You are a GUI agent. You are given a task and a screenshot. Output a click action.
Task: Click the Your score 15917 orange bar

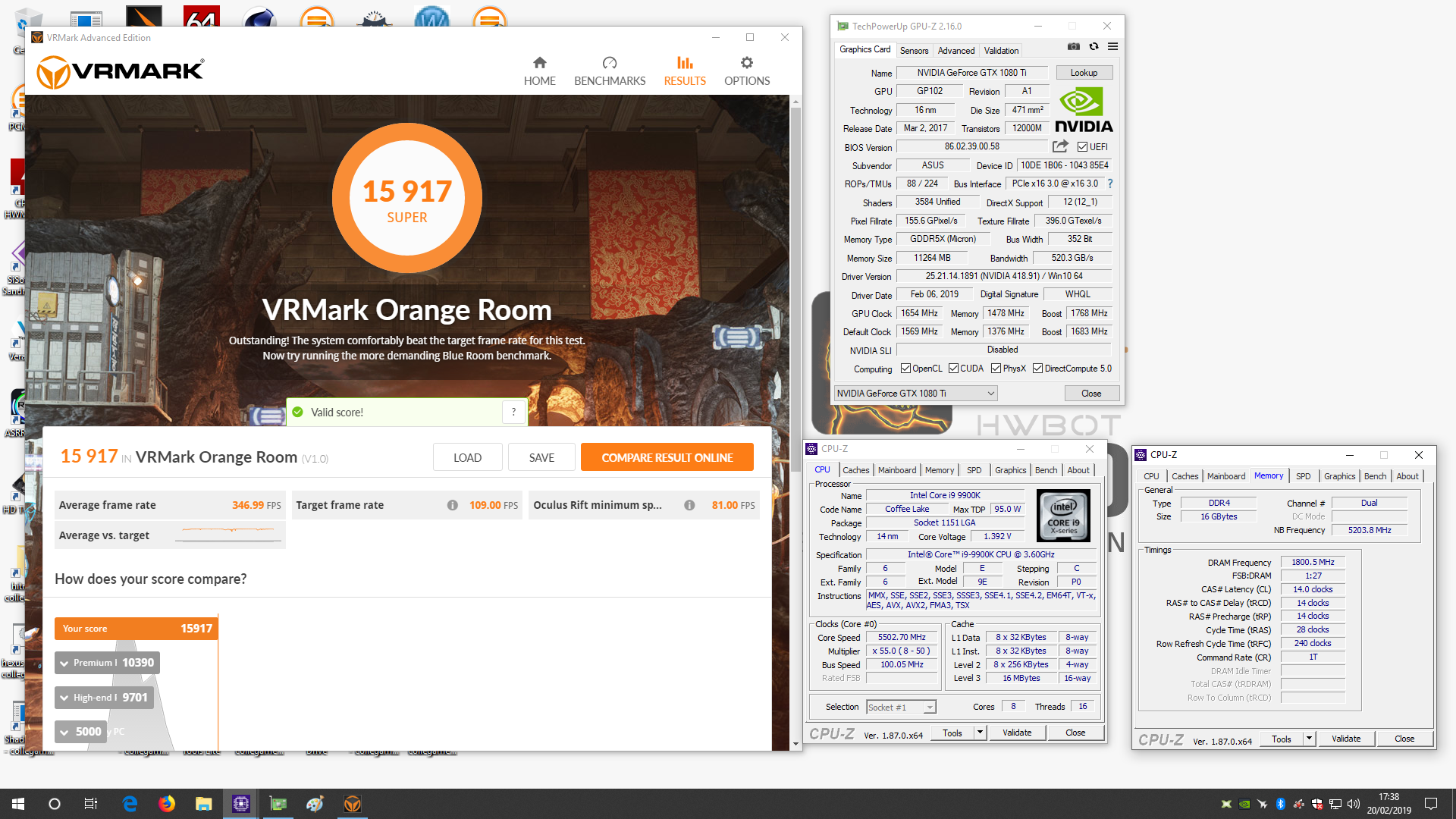[x=136, y=629]
